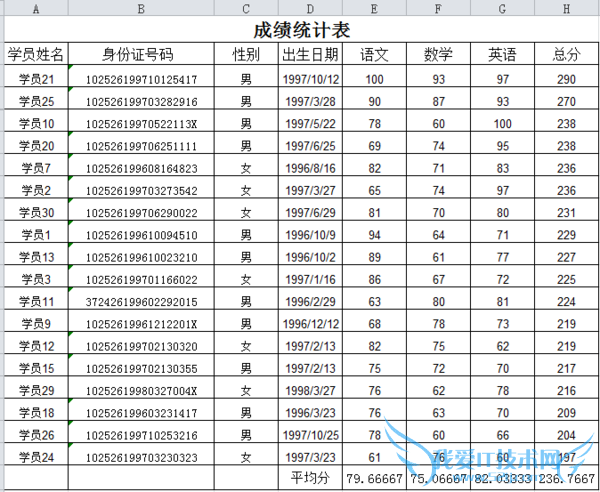The height and width of the screenshot is (492, 600).
Task: Select birth date 1997/10/12
Action: (x=310, y=76)
